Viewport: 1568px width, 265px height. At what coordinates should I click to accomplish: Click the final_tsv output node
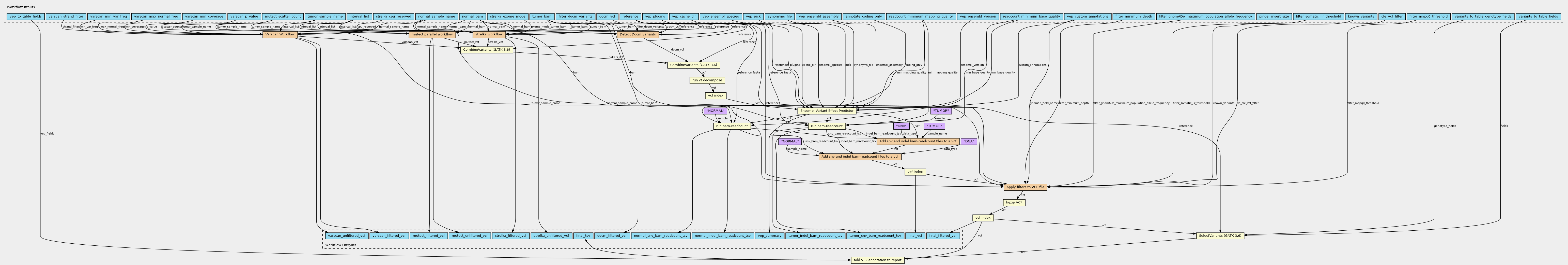pyautogui.click(x=583, y=235)
